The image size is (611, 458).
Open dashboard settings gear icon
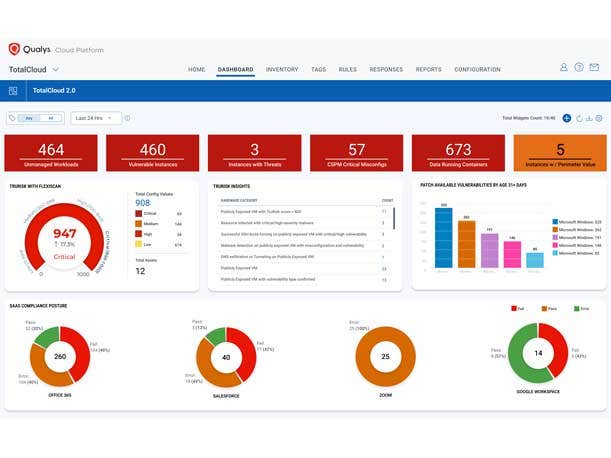pos(598,118)
